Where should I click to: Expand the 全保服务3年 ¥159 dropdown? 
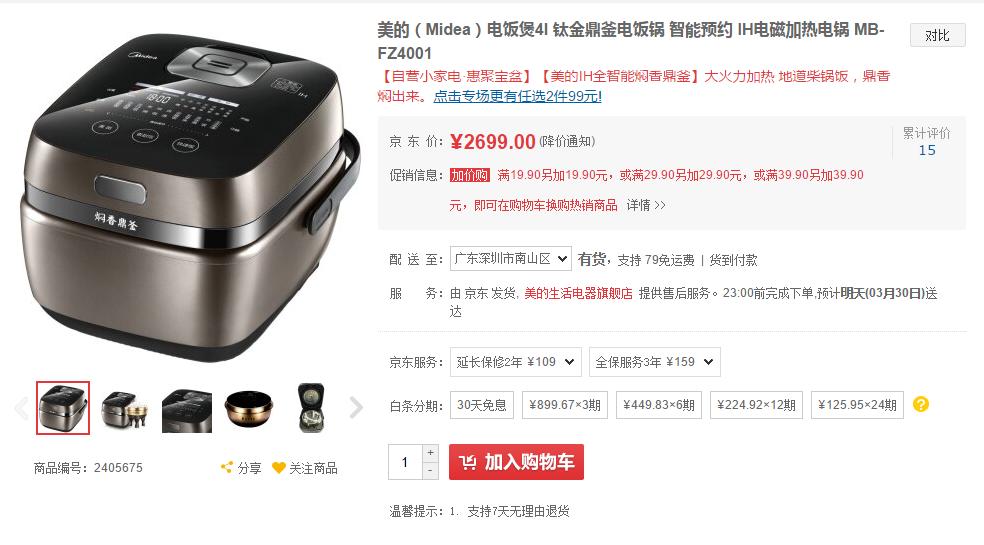pos(654,362)
